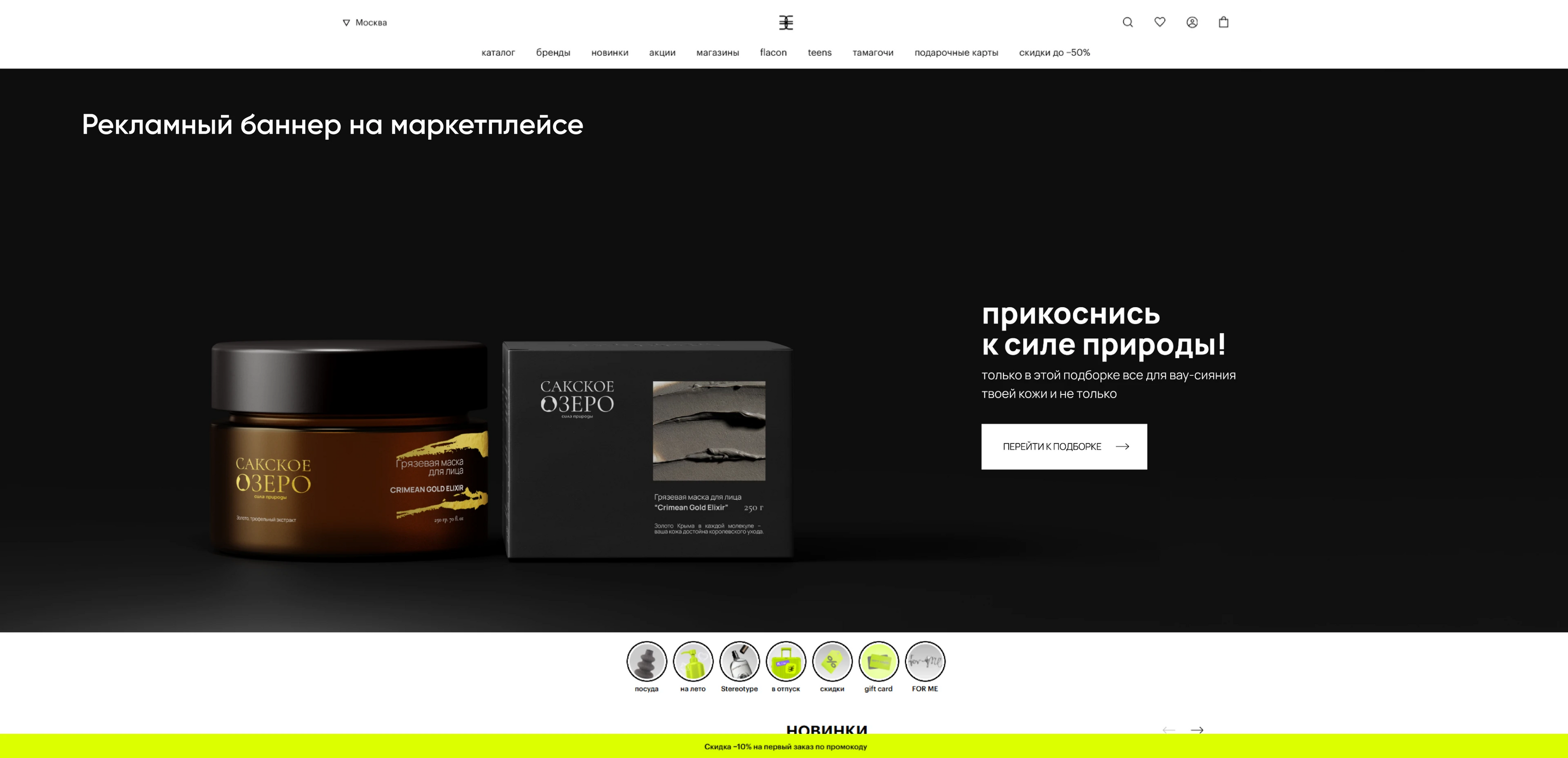Open the gift card story circle
1568x758 pixels.
click(879, 661)
